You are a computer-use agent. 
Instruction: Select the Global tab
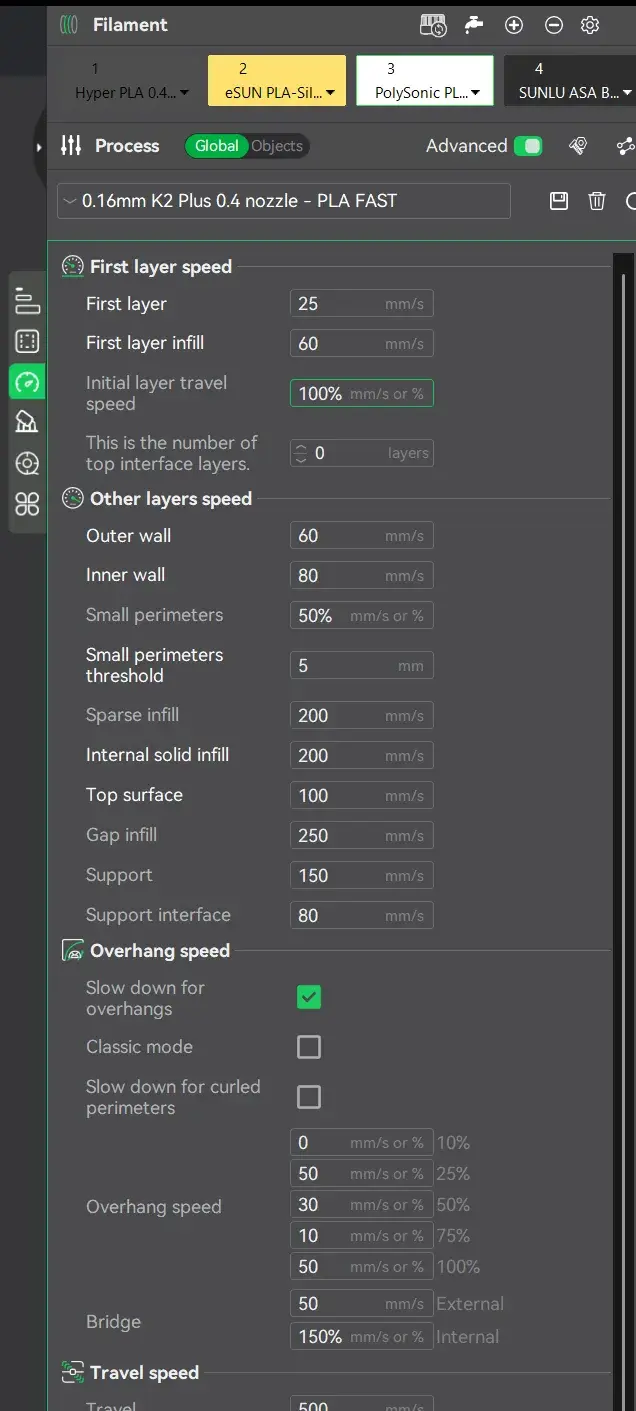click(217, 146)
